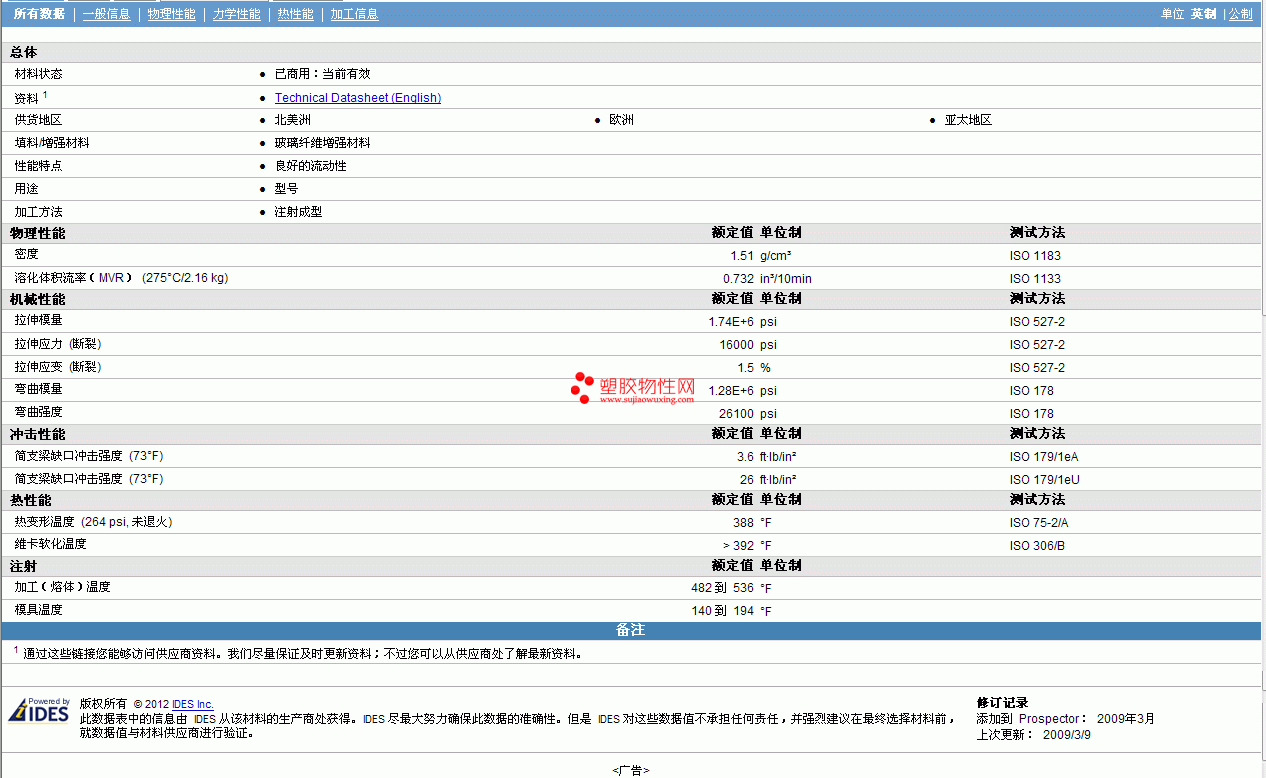Click the 已商用：当前有效 status
The height and width of the screenshot is (778, 1266).
coord(323,74)
